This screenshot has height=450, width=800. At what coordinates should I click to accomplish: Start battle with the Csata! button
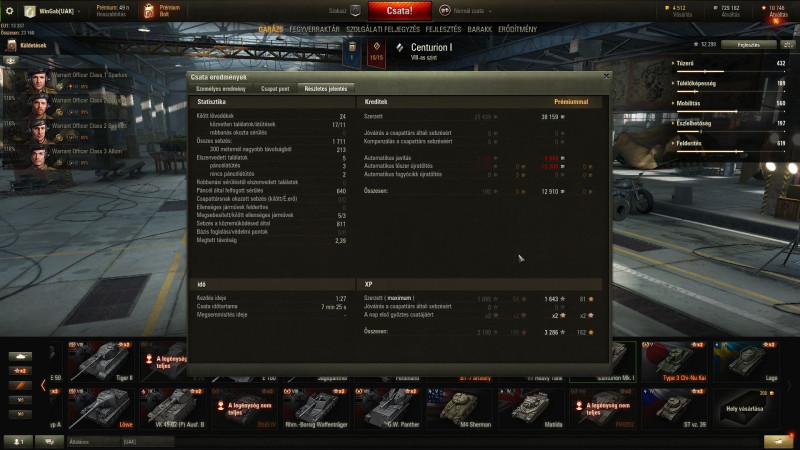coord(399,11)
